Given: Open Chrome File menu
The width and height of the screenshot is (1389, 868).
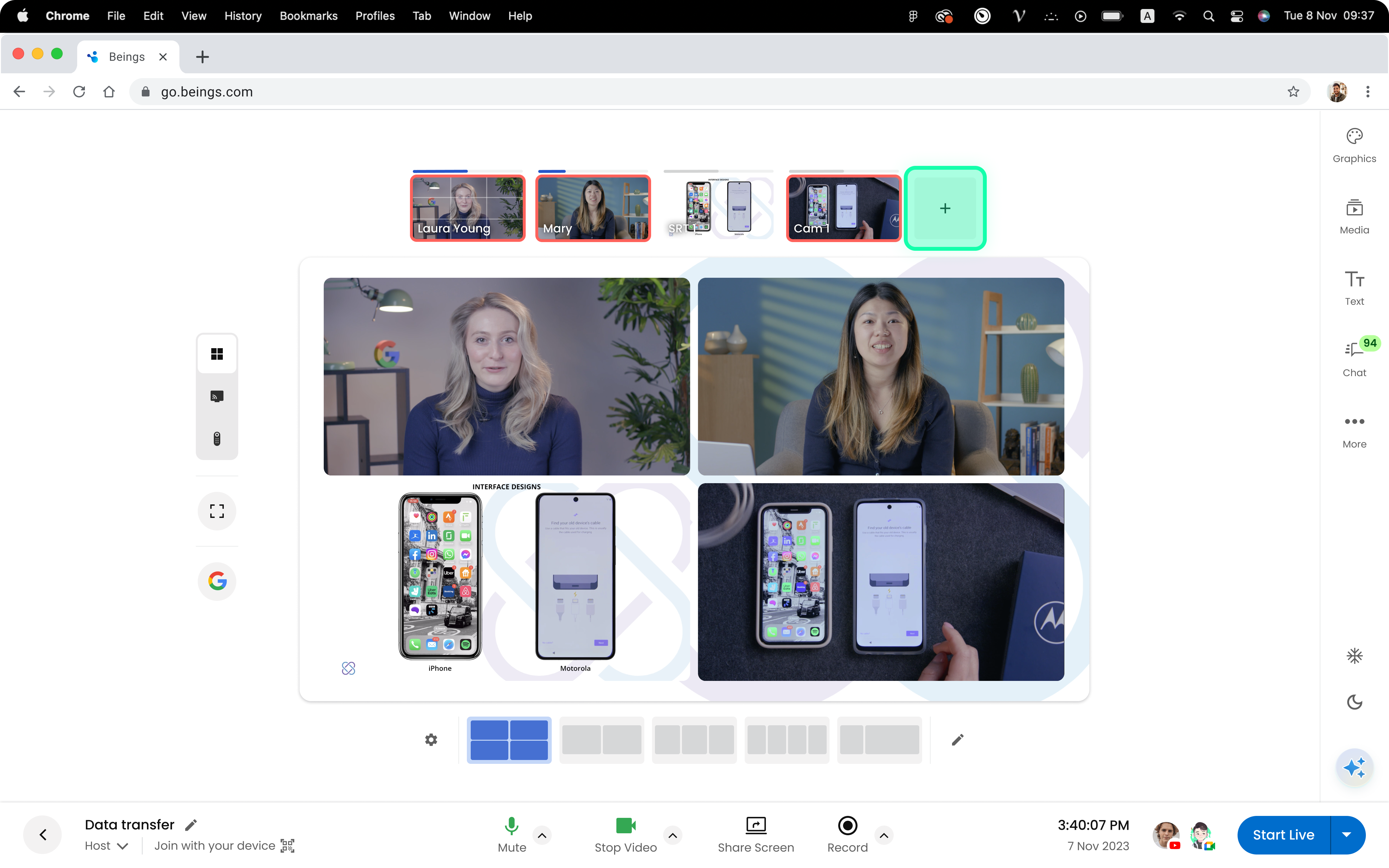Looking at the screenshot, I should [116, 16].
